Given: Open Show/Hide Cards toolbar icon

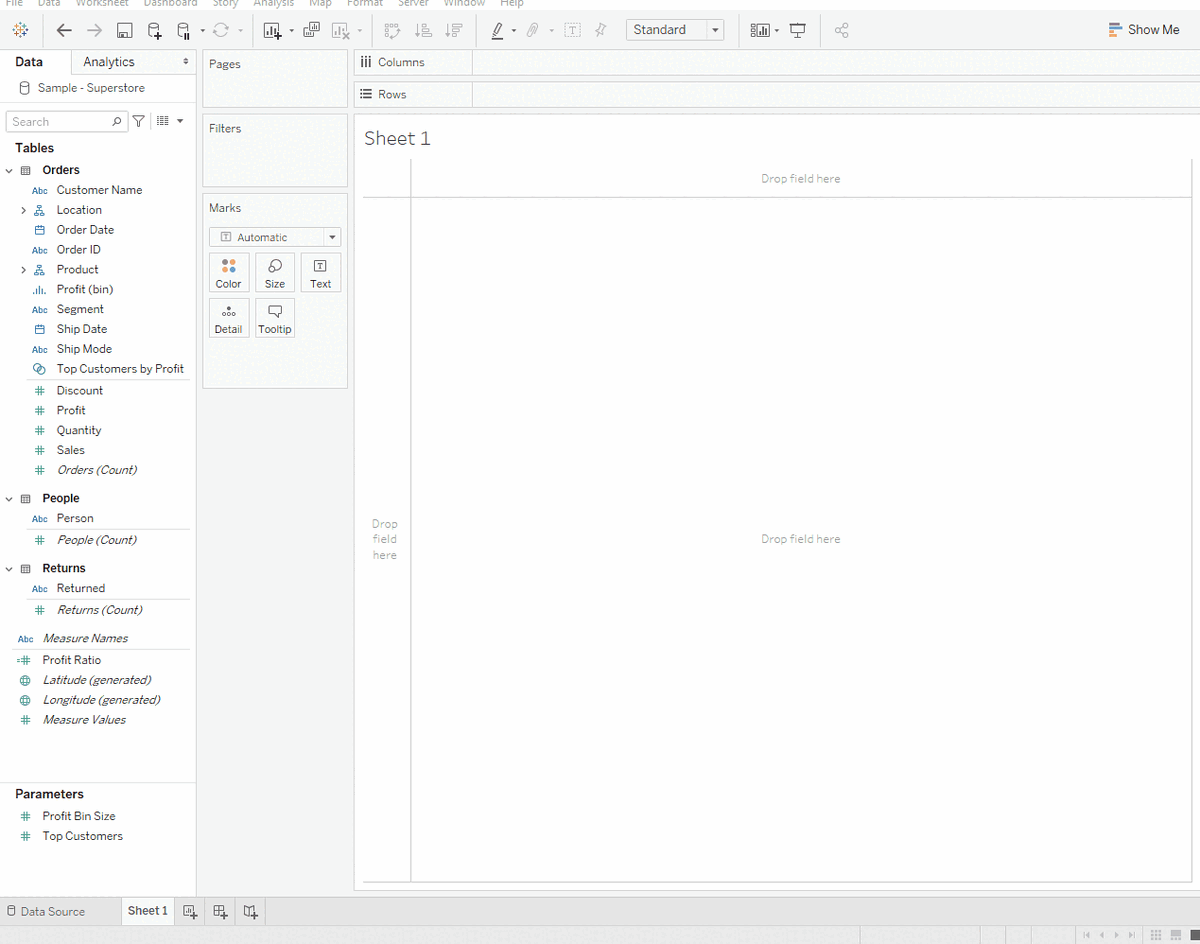Looking at the screenshot, I should click(760, 30).
